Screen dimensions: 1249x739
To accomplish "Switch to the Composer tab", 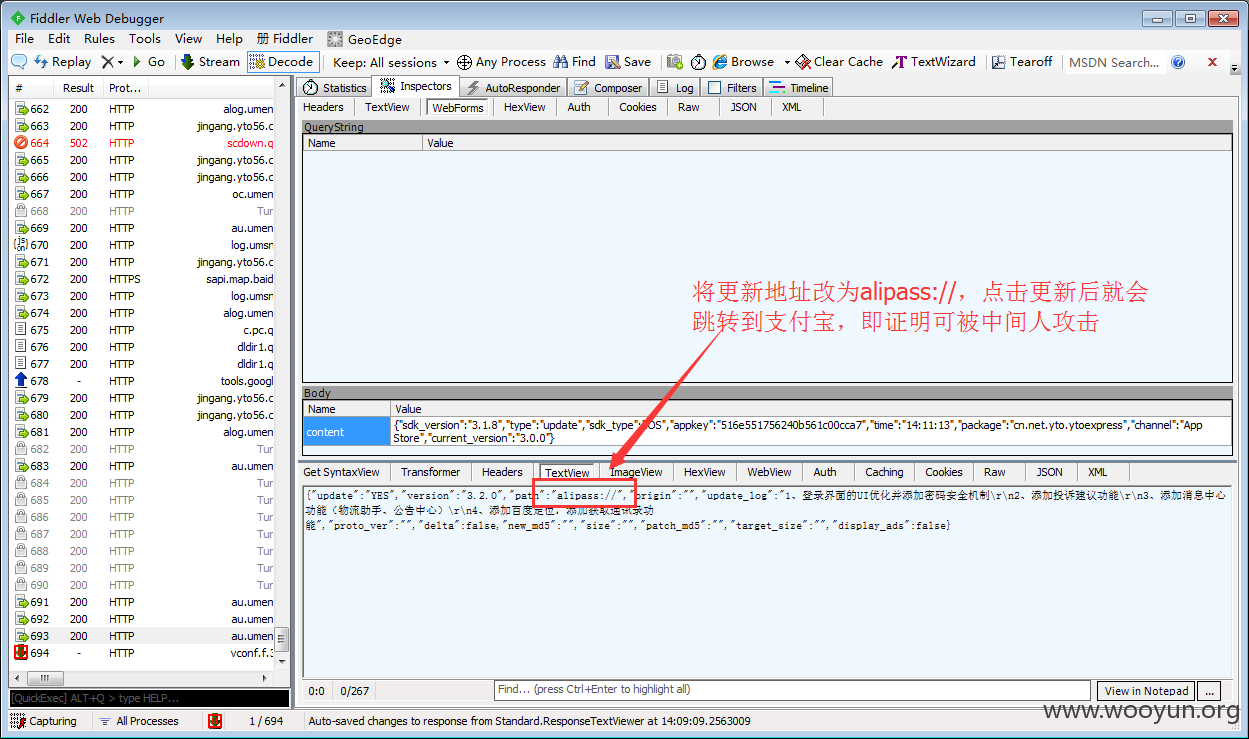I will tap(609, 88).
